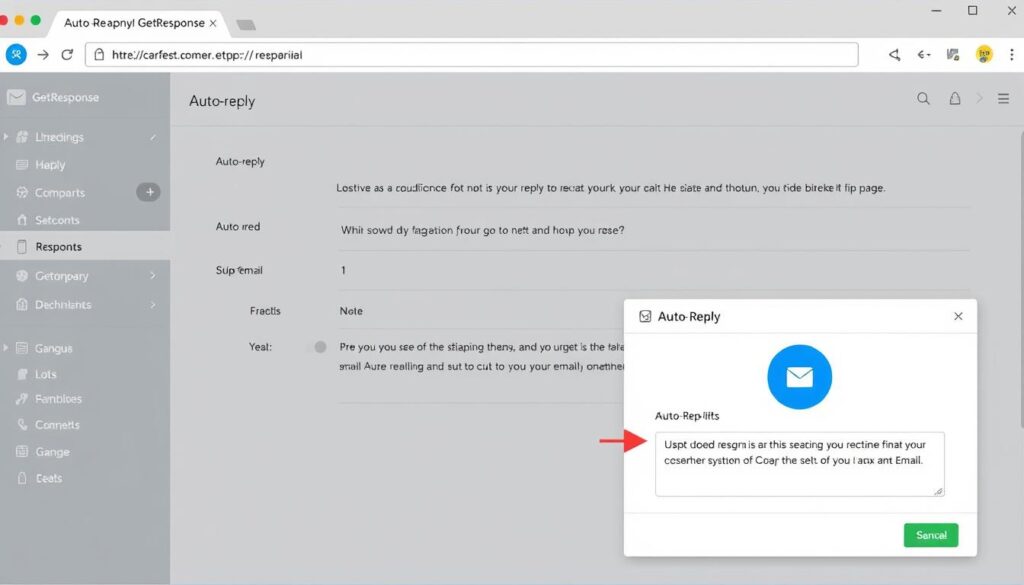Click the GetResponse envelope logo in sidebar

[15, 98]
